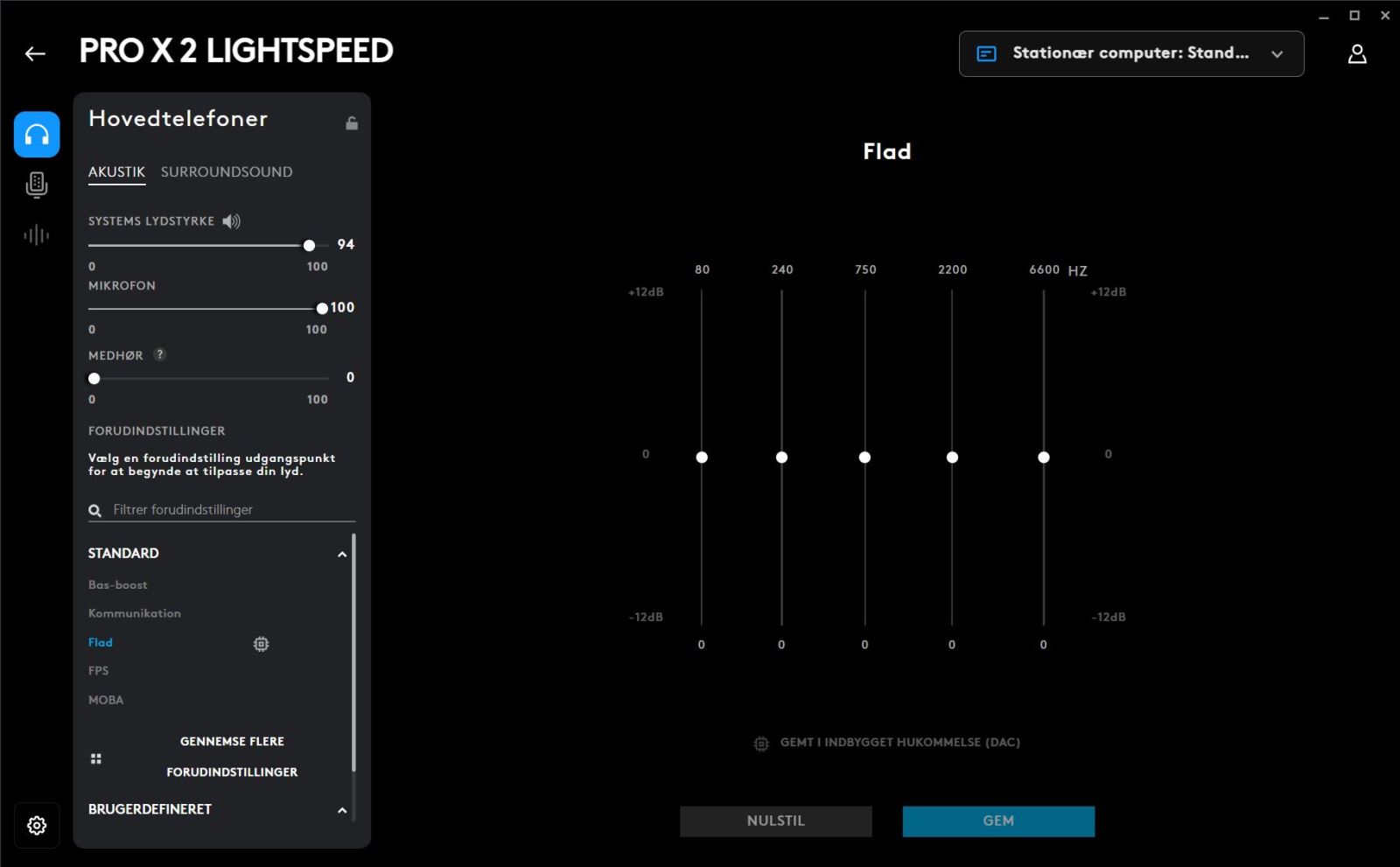Click the grid icon beside Gennemse flere
The height and width of the screenshot is (867, 1400).
coord(96,759)
